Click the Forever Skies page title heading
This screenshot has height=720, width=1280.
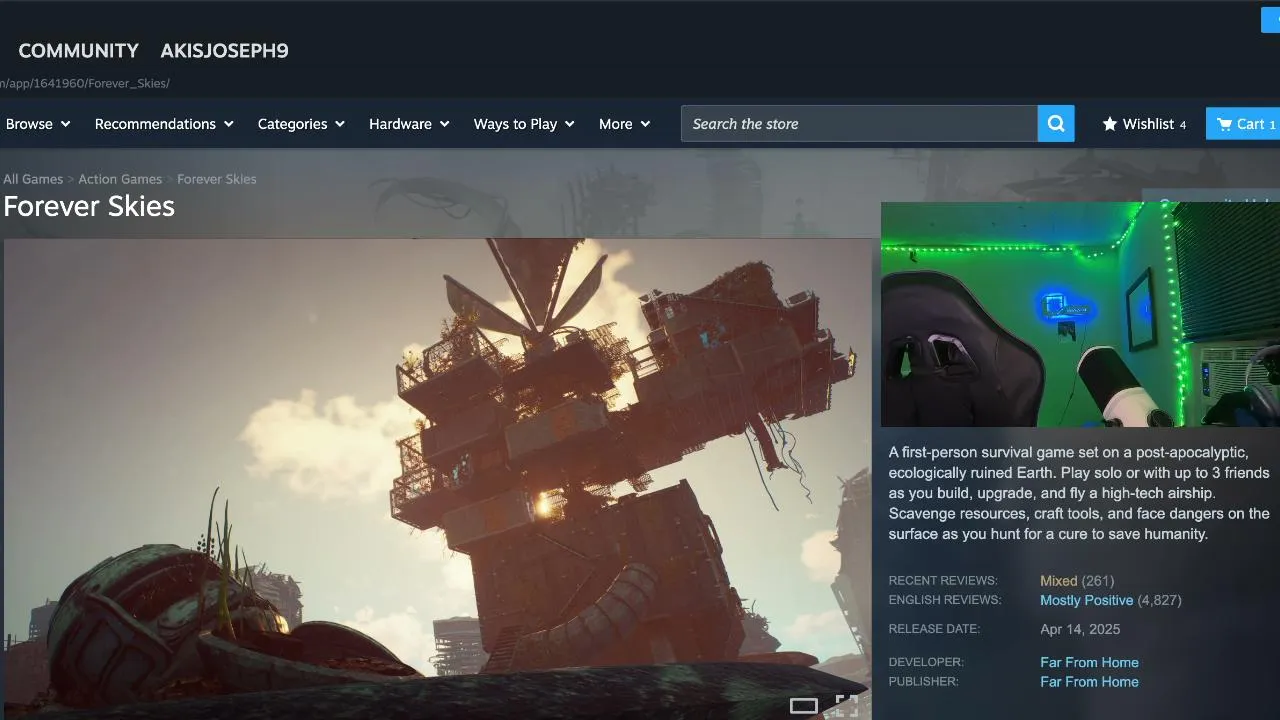(x=89, y=206)
